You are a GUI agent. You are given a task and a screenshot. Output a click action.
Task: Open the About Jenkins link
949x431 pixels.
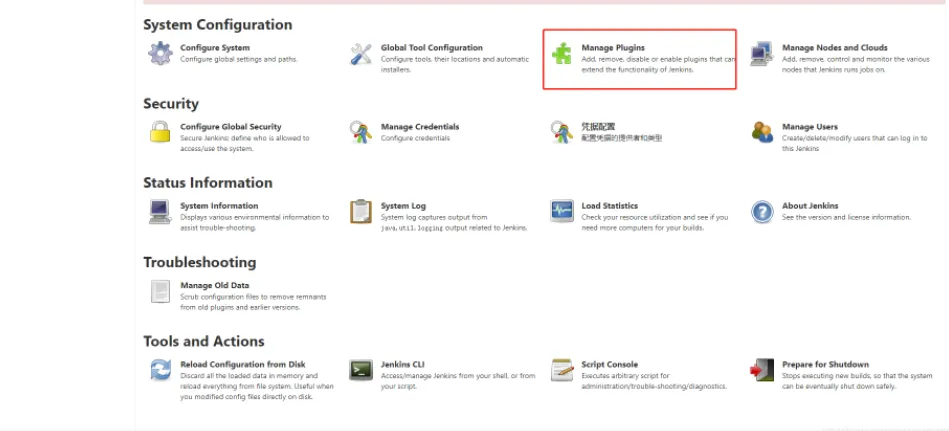(x=810, y=206)
